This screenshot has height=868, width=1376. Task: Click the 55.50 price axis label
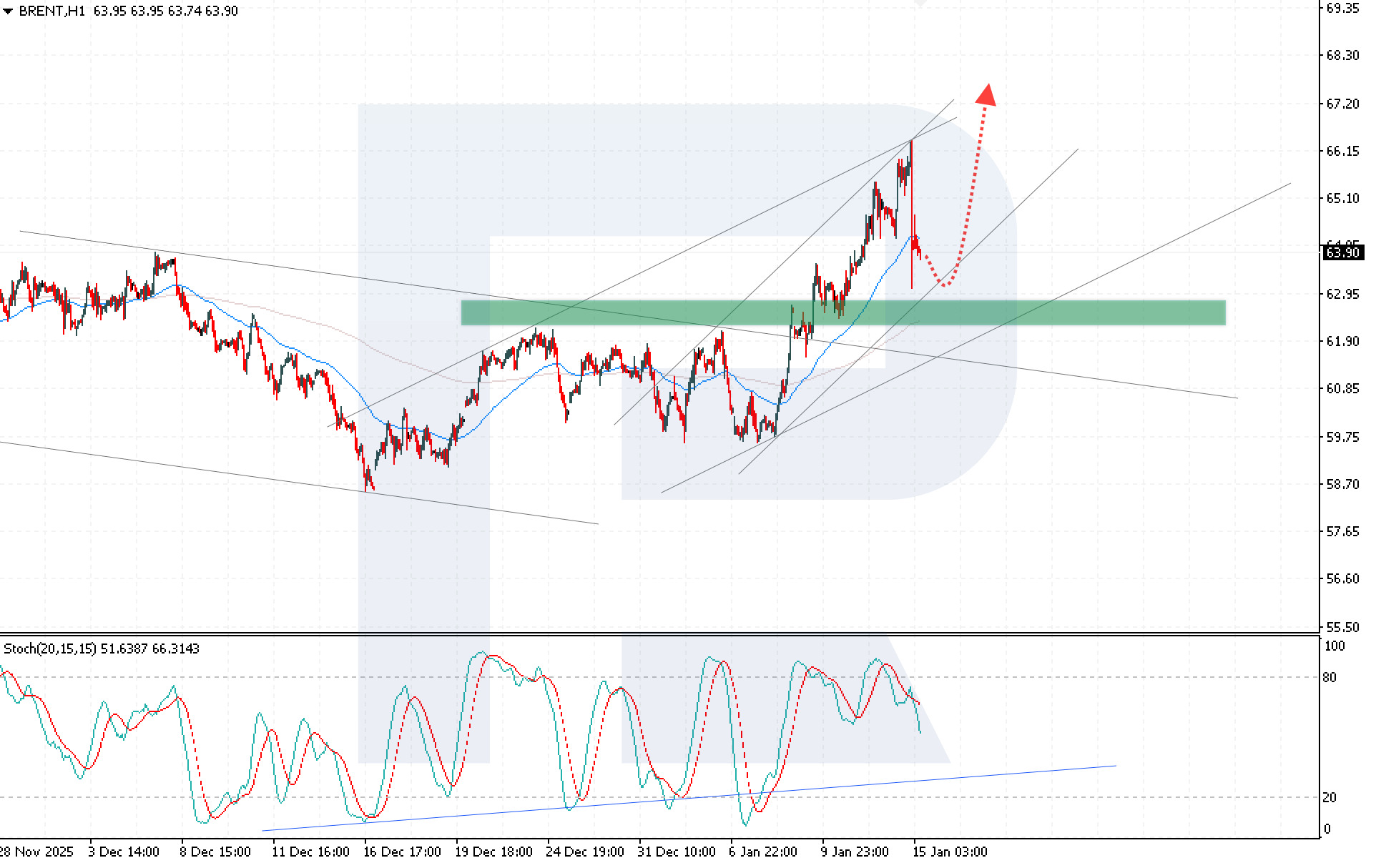coord(1342,627)
